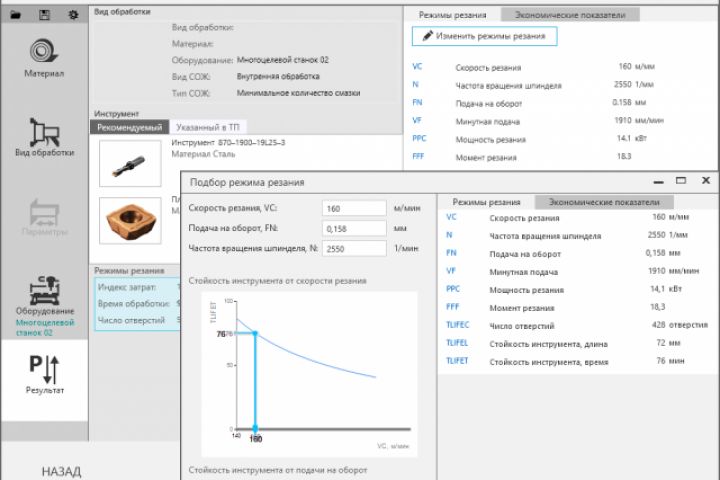
Task: Click PPC code in main window results
Action: click(419, 138)
